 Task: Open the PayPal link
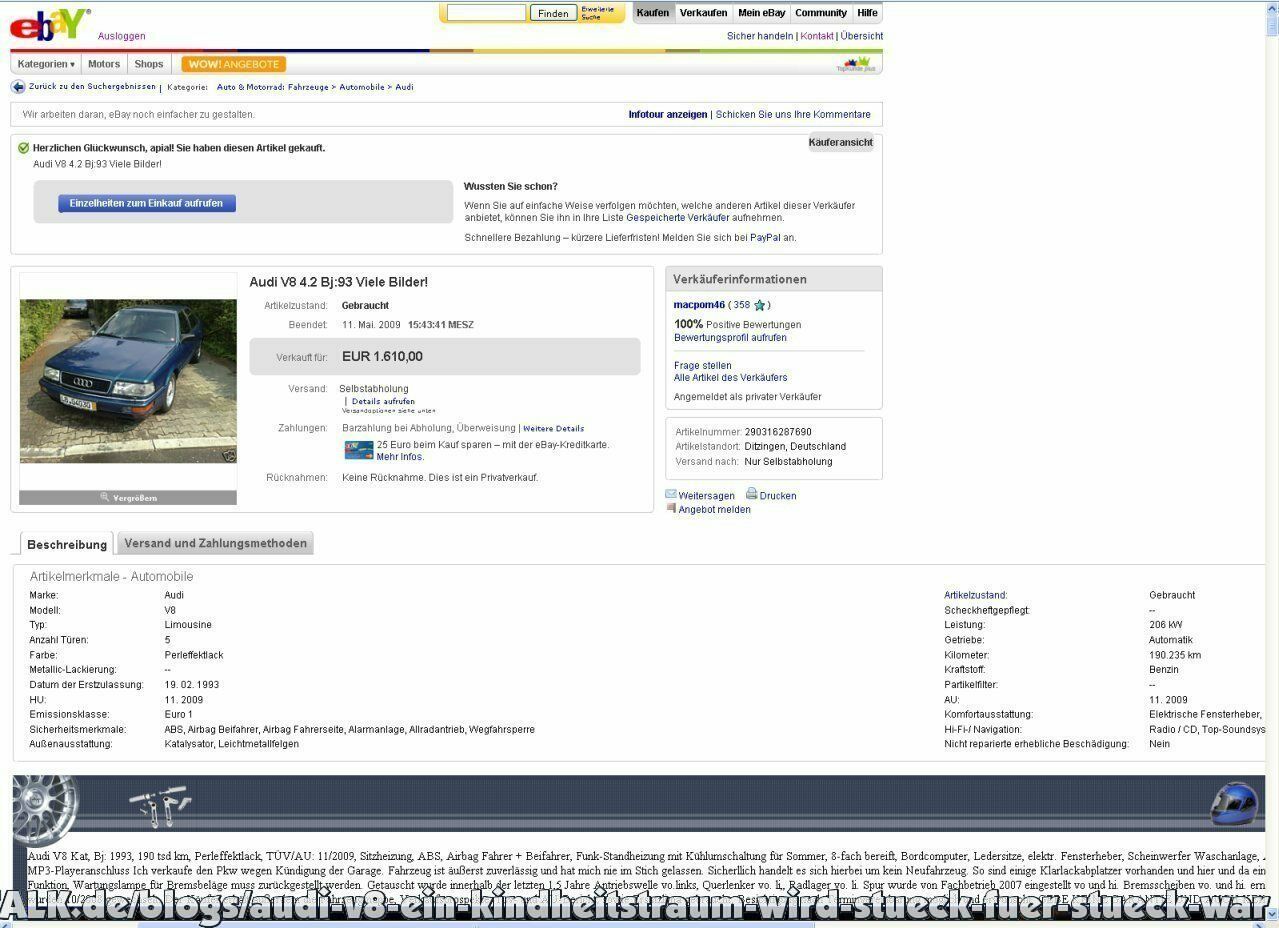pyautogui.click(x=765, y=238)
